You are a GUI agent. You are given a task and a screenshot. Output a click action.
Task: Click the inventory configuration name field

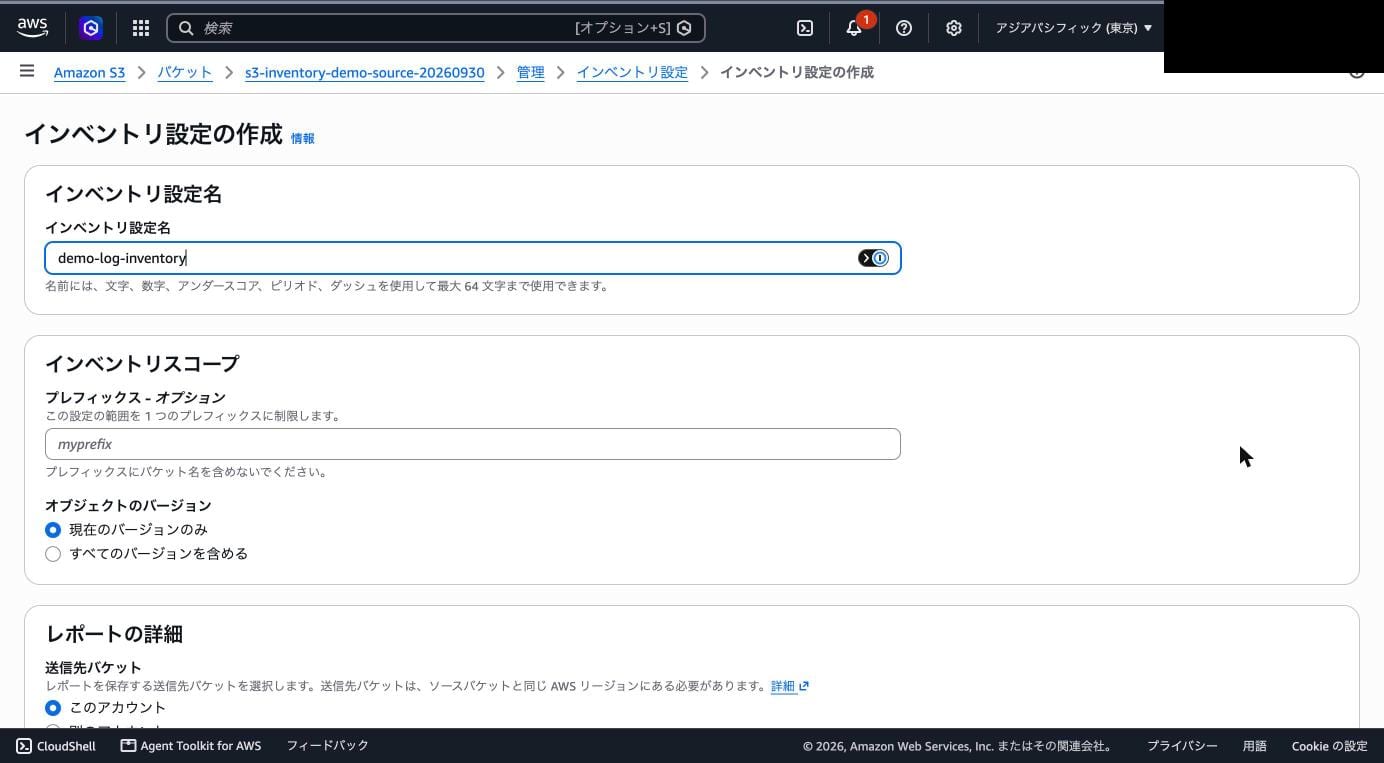tap(473, 258)
